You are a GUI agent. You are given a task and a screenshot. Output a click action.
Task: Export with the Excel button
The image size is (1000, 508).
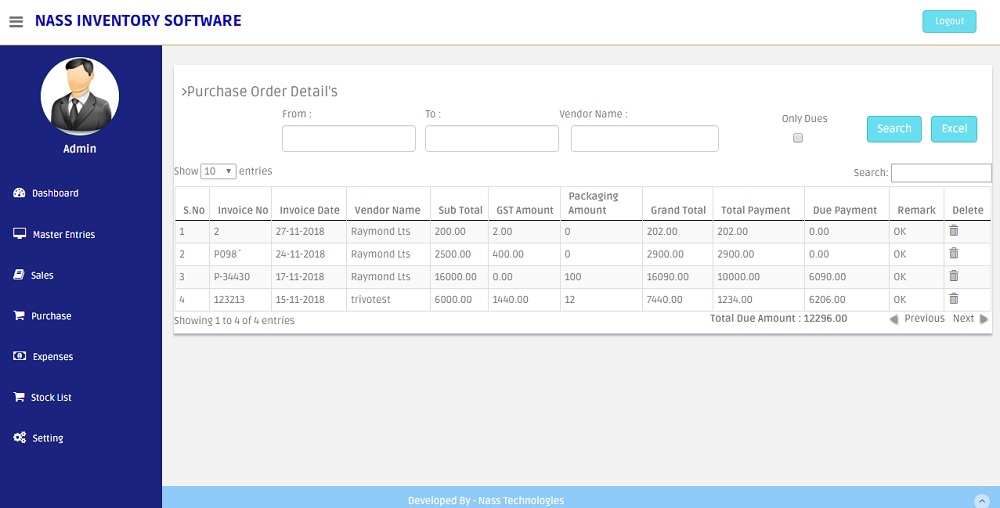[x=954, y=129]
